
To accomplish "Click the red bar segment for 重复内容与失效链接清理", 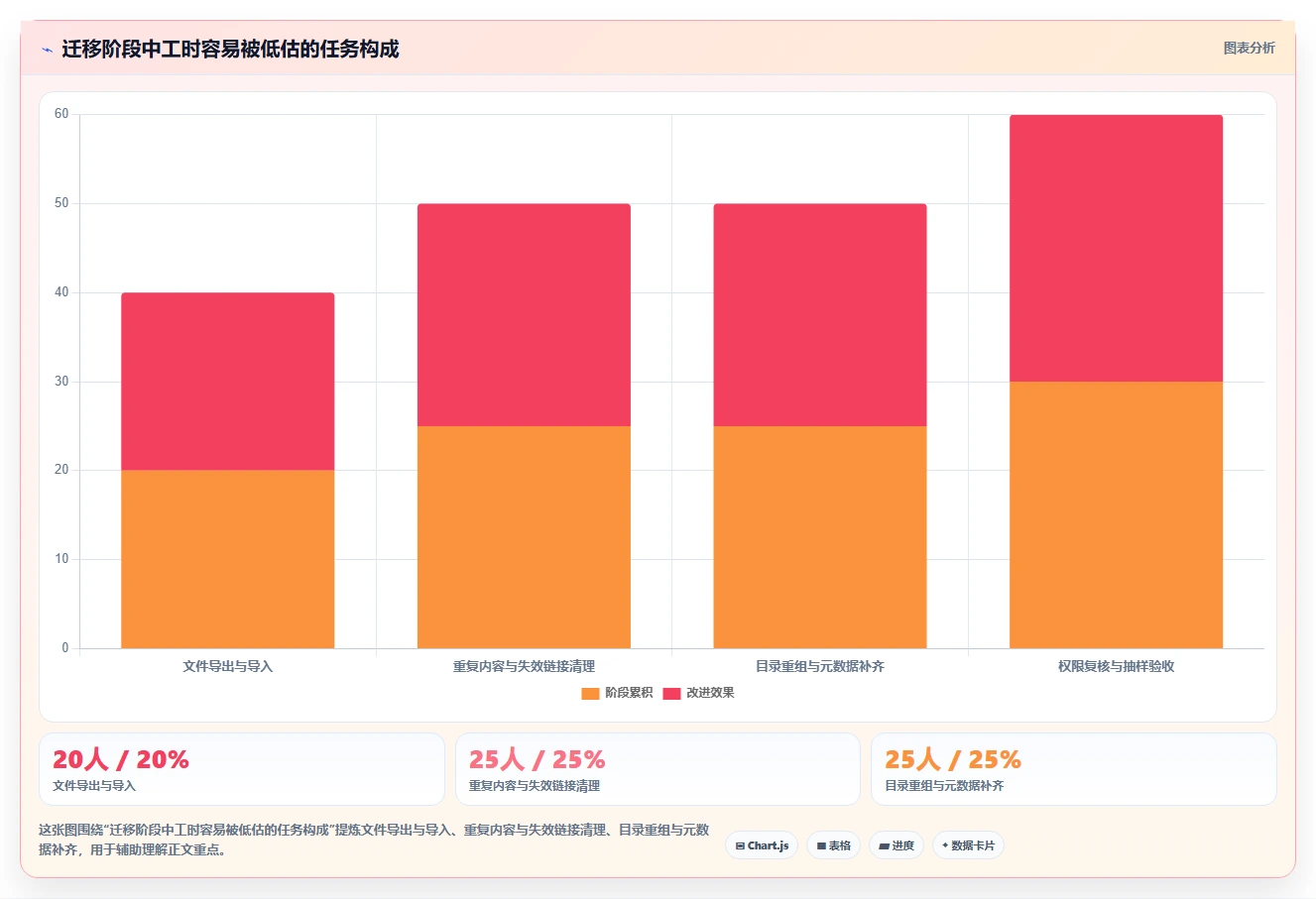I will tap(524, 315).
